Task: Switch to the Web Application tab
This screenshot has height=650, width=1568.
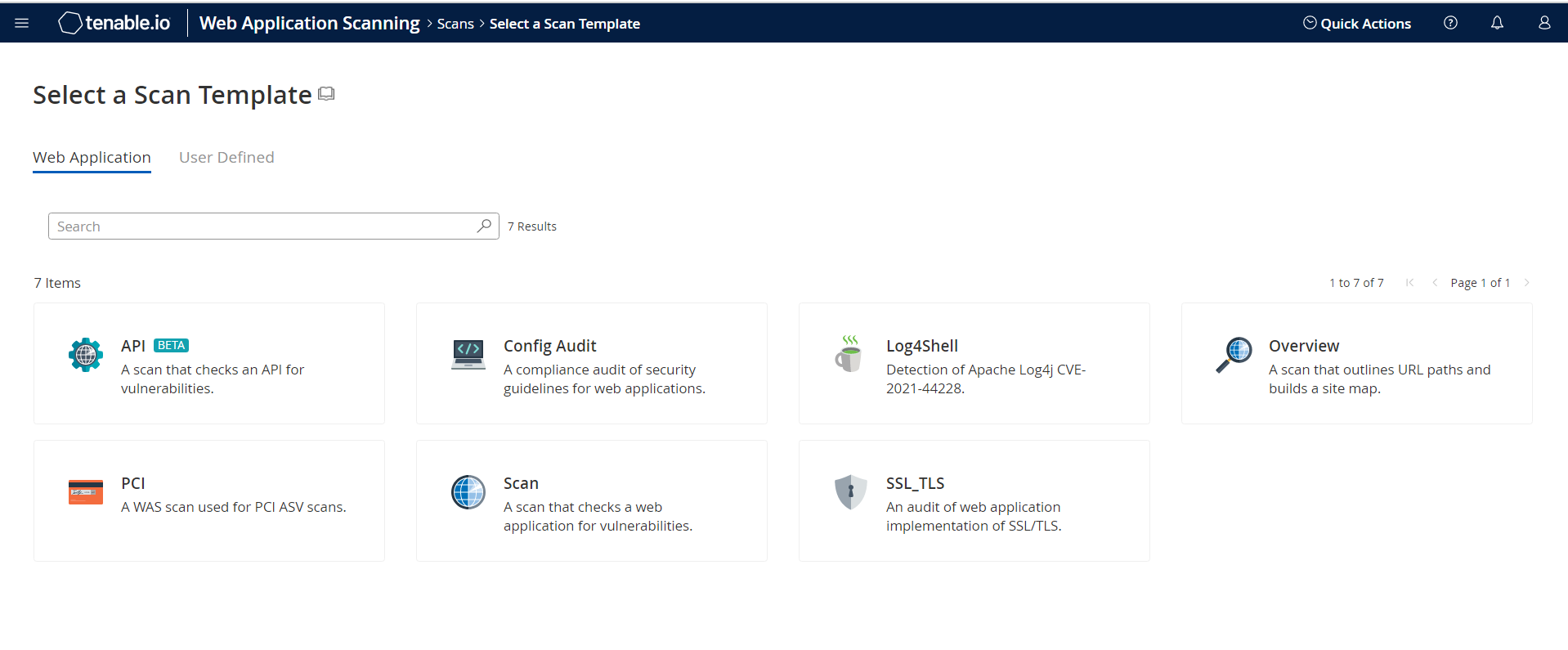Action: 92,157
